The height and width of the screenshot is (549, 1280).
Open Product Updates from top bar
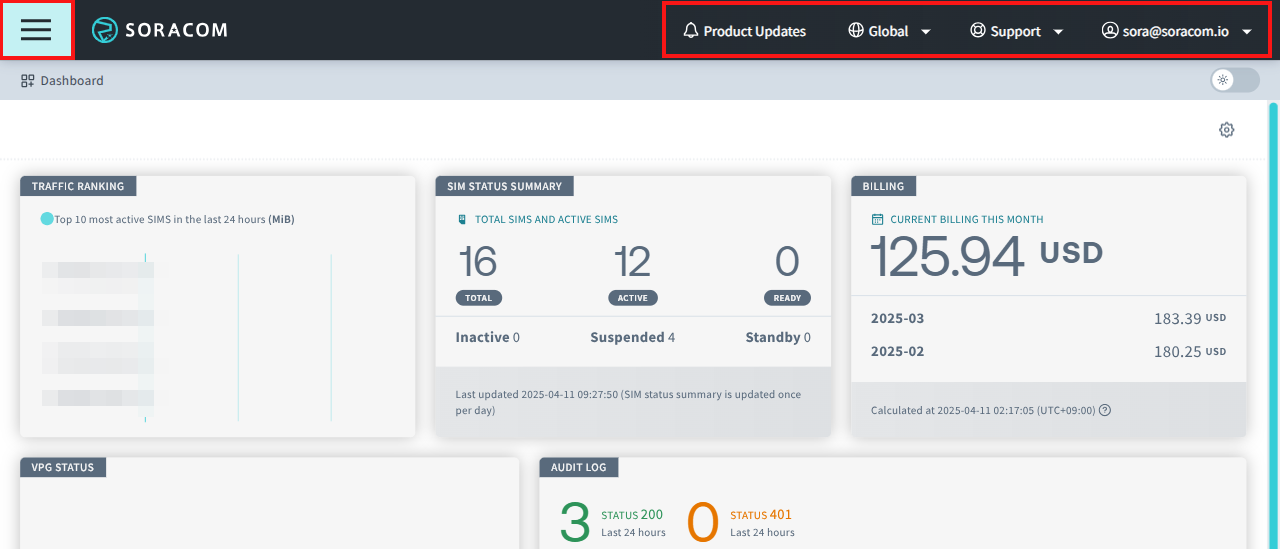[x=754, y=31]
